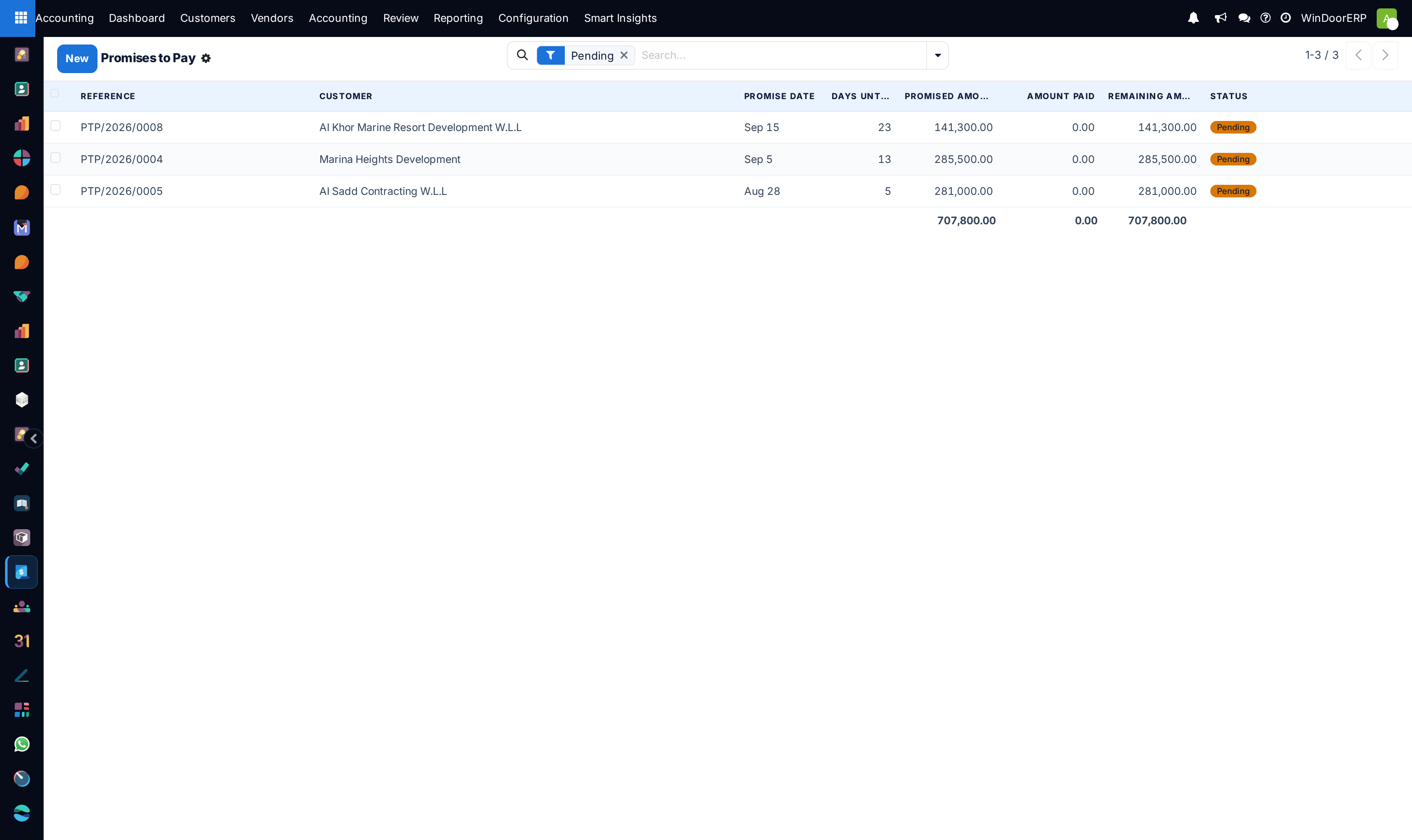Open Marina Heights Development row
Image resolution: width=1412 pixels, height=840 pixels.
pyautogui.click(x=727, y=159)
